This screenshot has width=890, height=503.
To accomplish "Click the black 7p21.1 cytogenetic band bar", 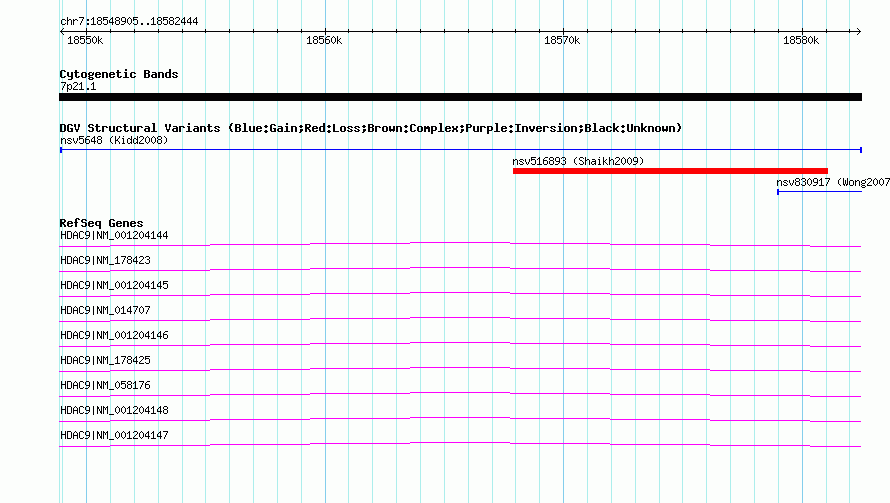I will tap(460, 97).
